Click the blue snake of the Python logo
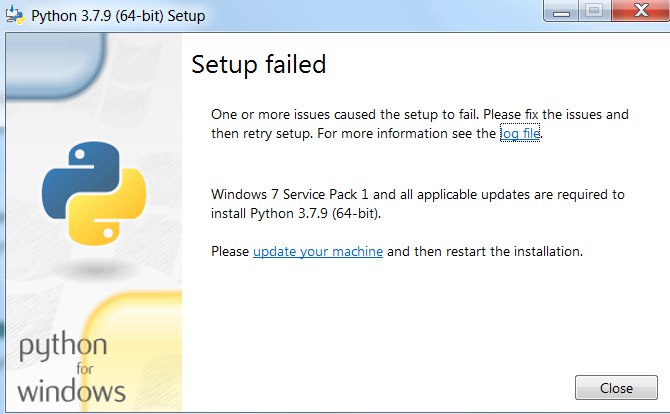 click(80, 179)
